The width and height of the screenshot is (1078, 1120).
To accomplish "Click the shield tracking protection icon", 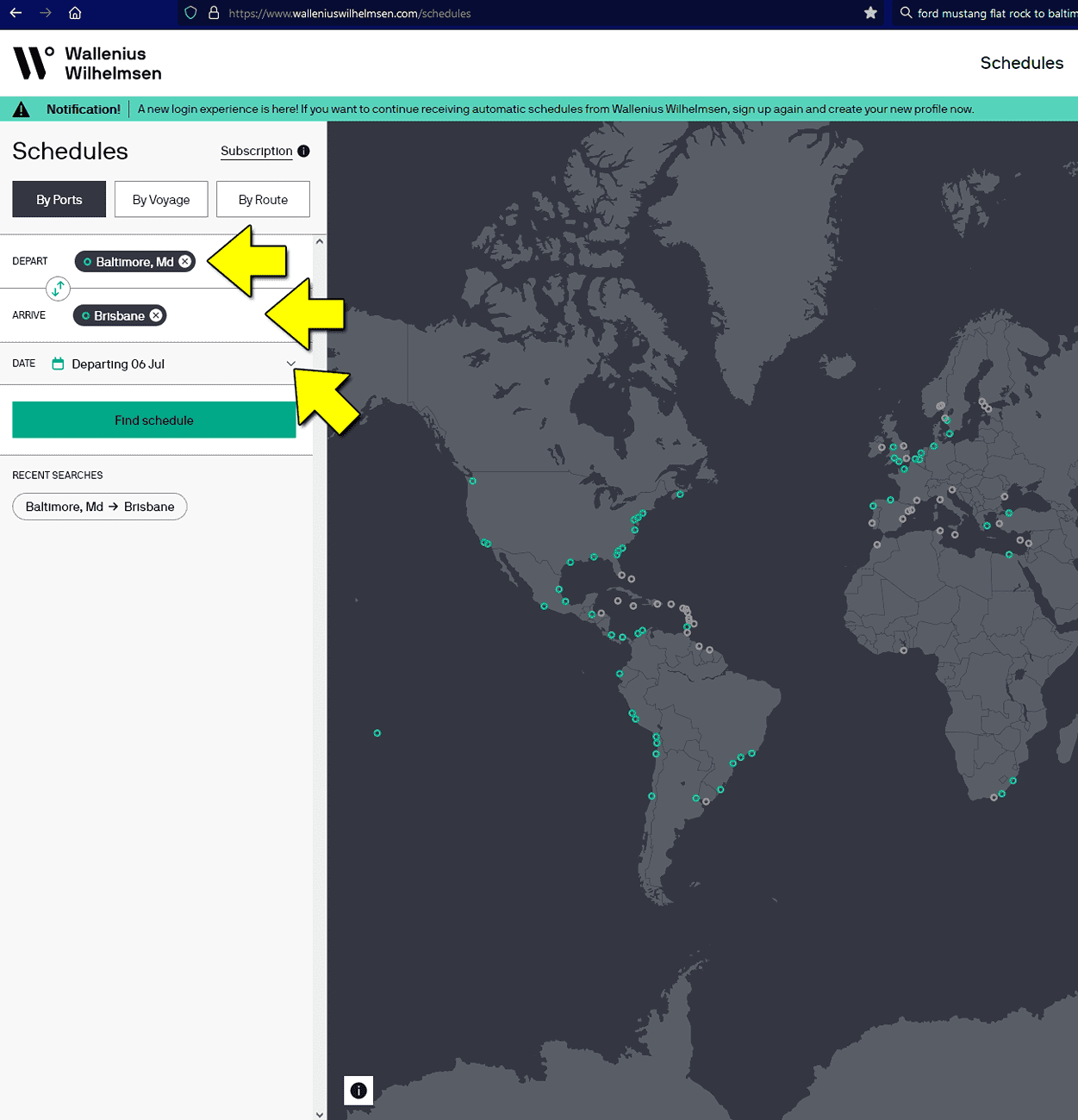I will click(191, 13).
